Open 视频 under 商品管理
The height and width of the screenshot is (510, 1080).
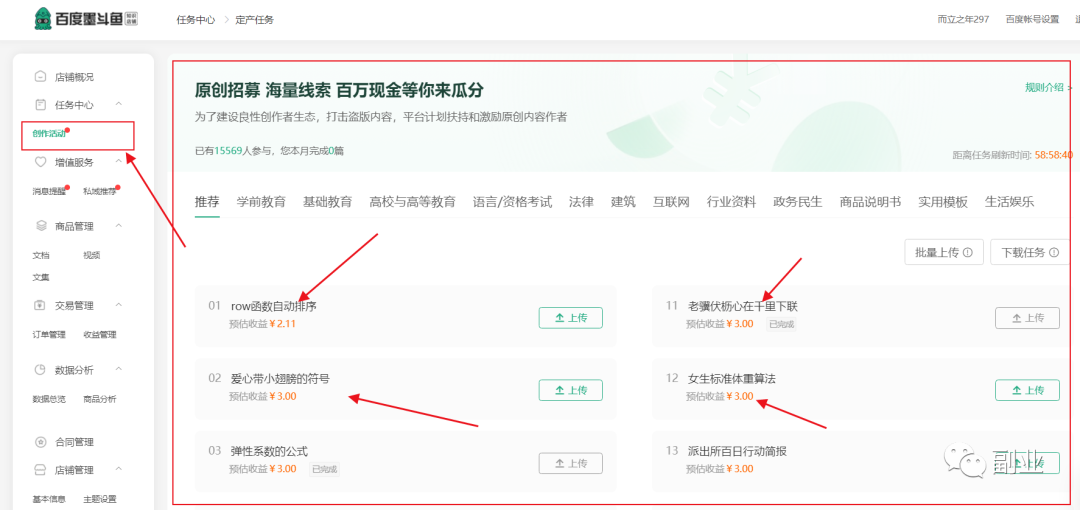click(92, 255)
